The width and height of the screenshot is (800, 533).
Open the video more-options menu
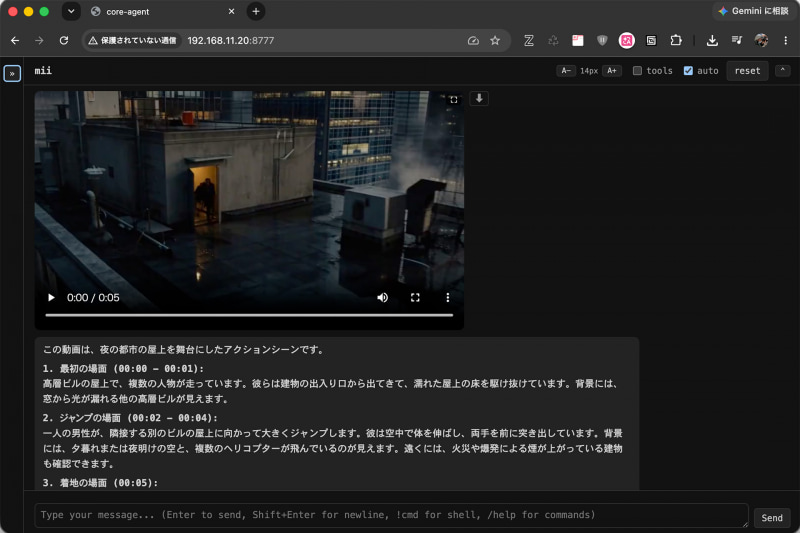click(447, 297)
